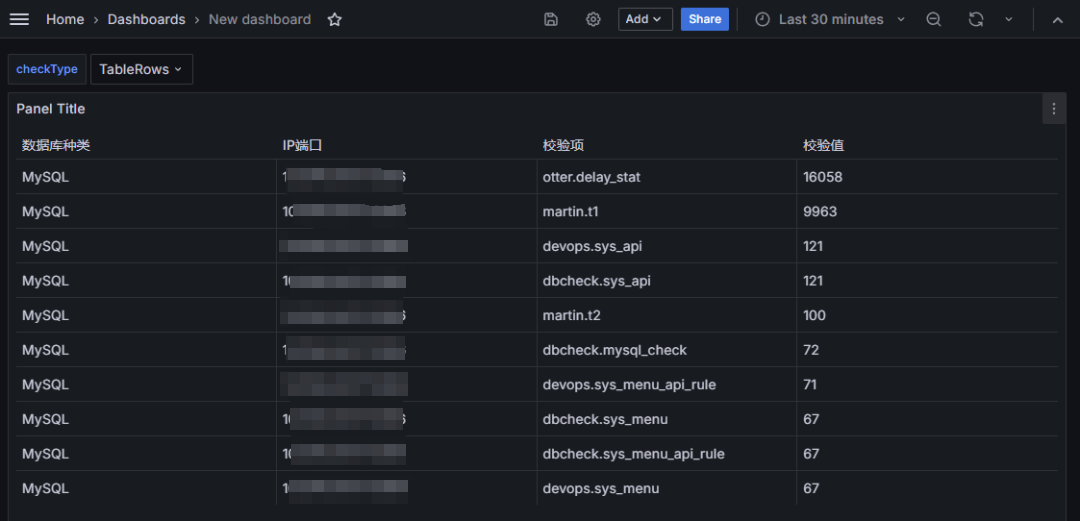Click the value 71
The height and width of the screenshot is (521, 1080).
pos(810,385)
